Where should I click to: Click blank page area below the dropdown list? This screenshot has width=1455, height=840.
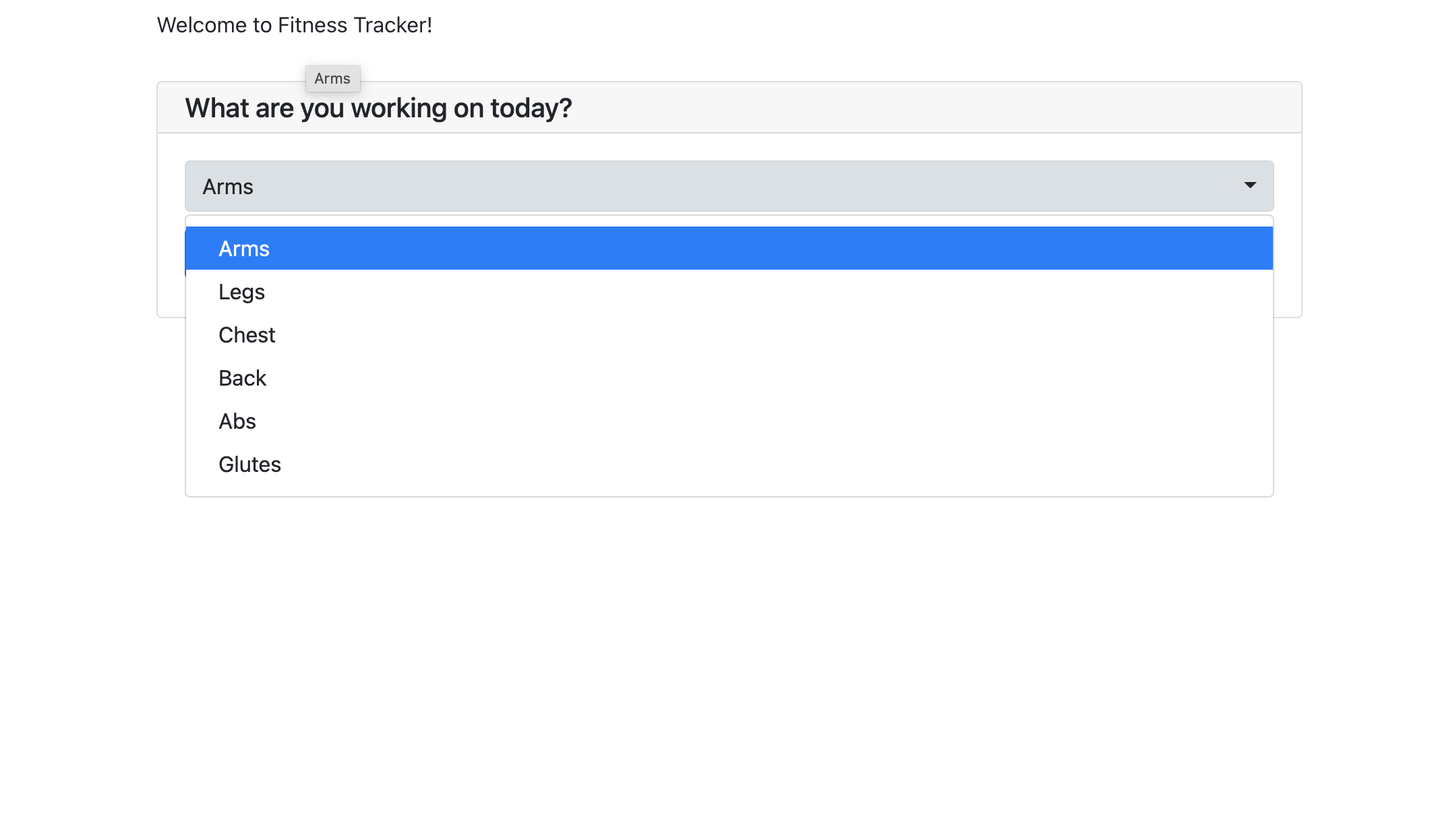pyautogui.click(x=729, y=661)
